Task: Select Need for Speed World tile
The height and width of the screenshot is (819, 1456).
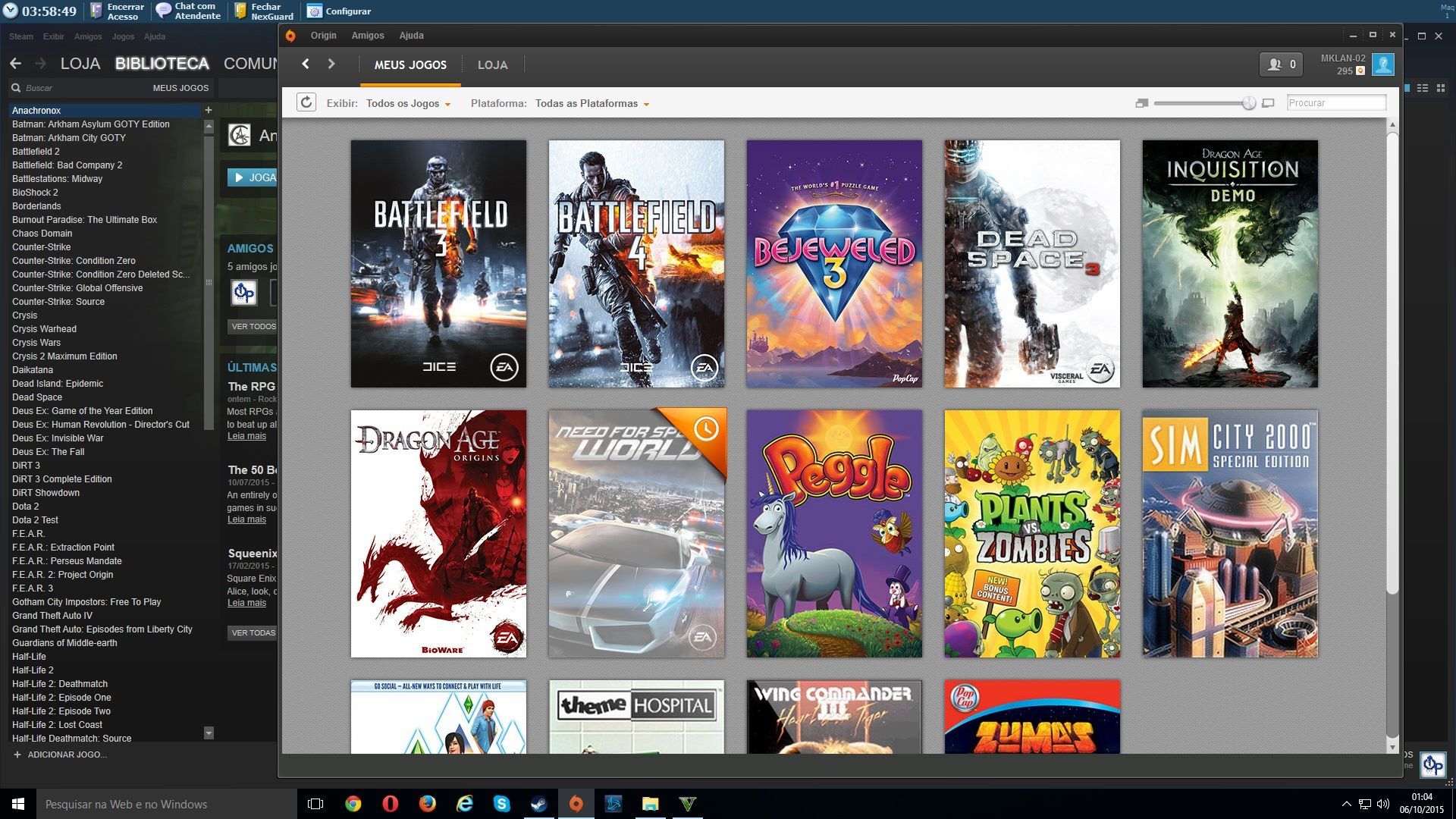Action: click(x=636, y=534)
